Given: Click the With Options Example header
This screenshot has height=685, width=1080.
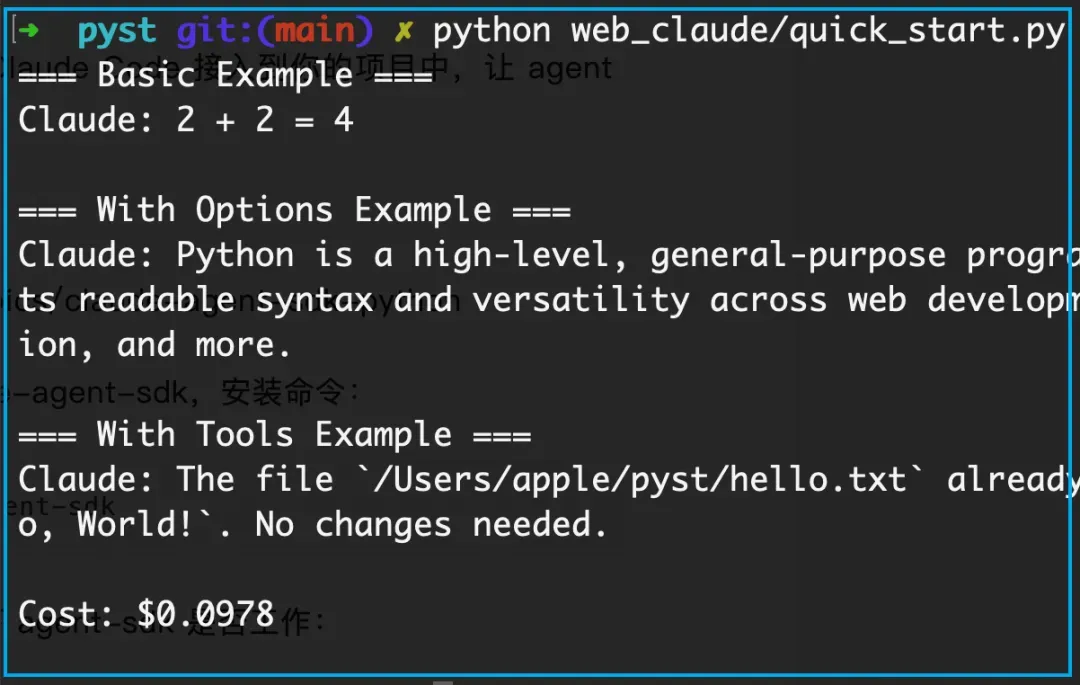Looking at the screenshot, I should coord(294,210).
